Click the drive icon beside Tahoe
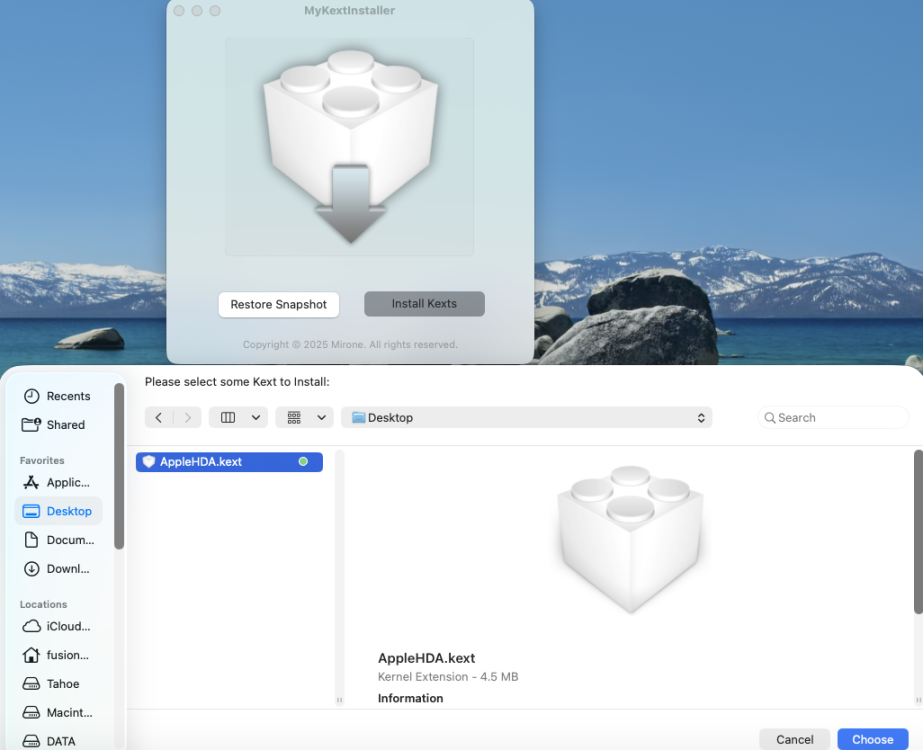The width and height of the screenshot is (923, 750). coord(31,684)
